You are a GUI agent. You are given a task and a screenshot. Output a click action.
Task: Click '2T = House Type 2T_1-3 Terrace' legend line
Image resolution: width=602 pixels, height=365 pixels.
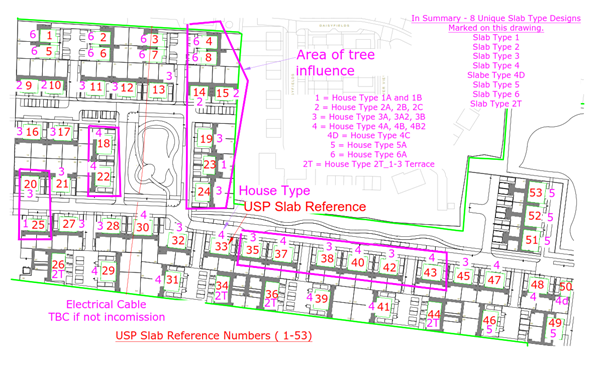tap(369, 164)
